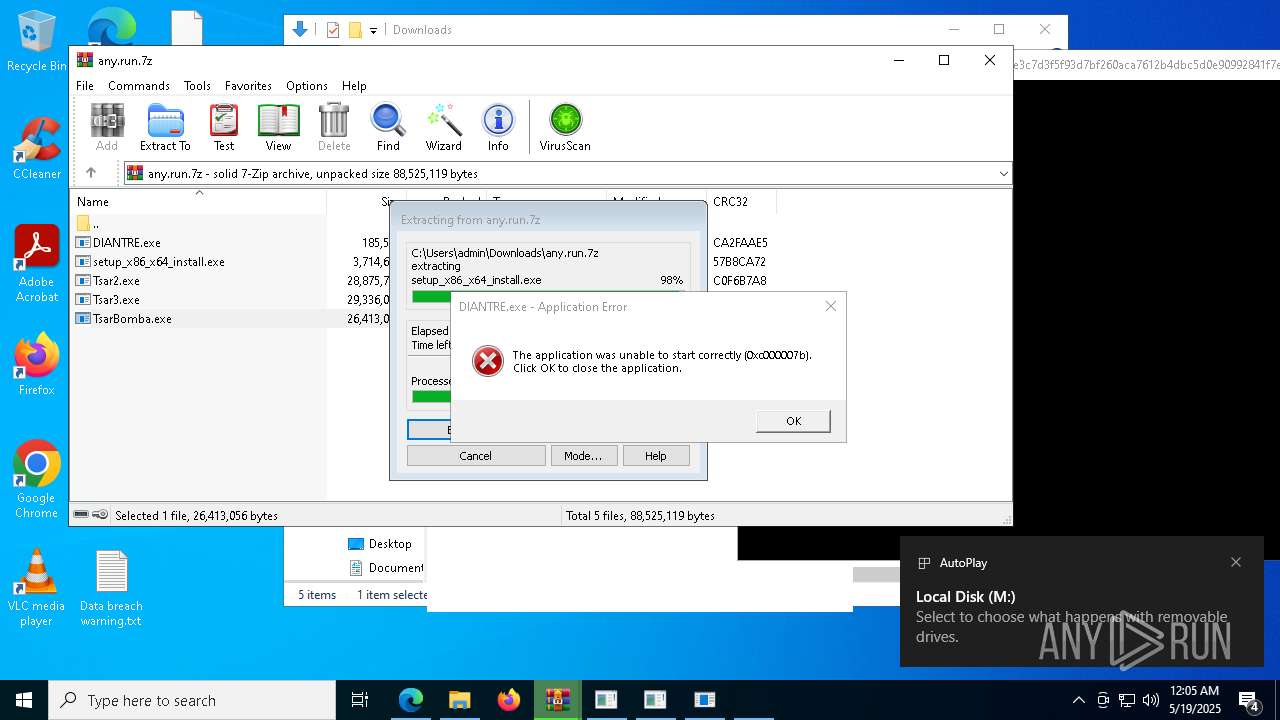Open the Options menu
Image resolution: width=1280 pixels, height=720 pixels.
[x=307, y=86]
